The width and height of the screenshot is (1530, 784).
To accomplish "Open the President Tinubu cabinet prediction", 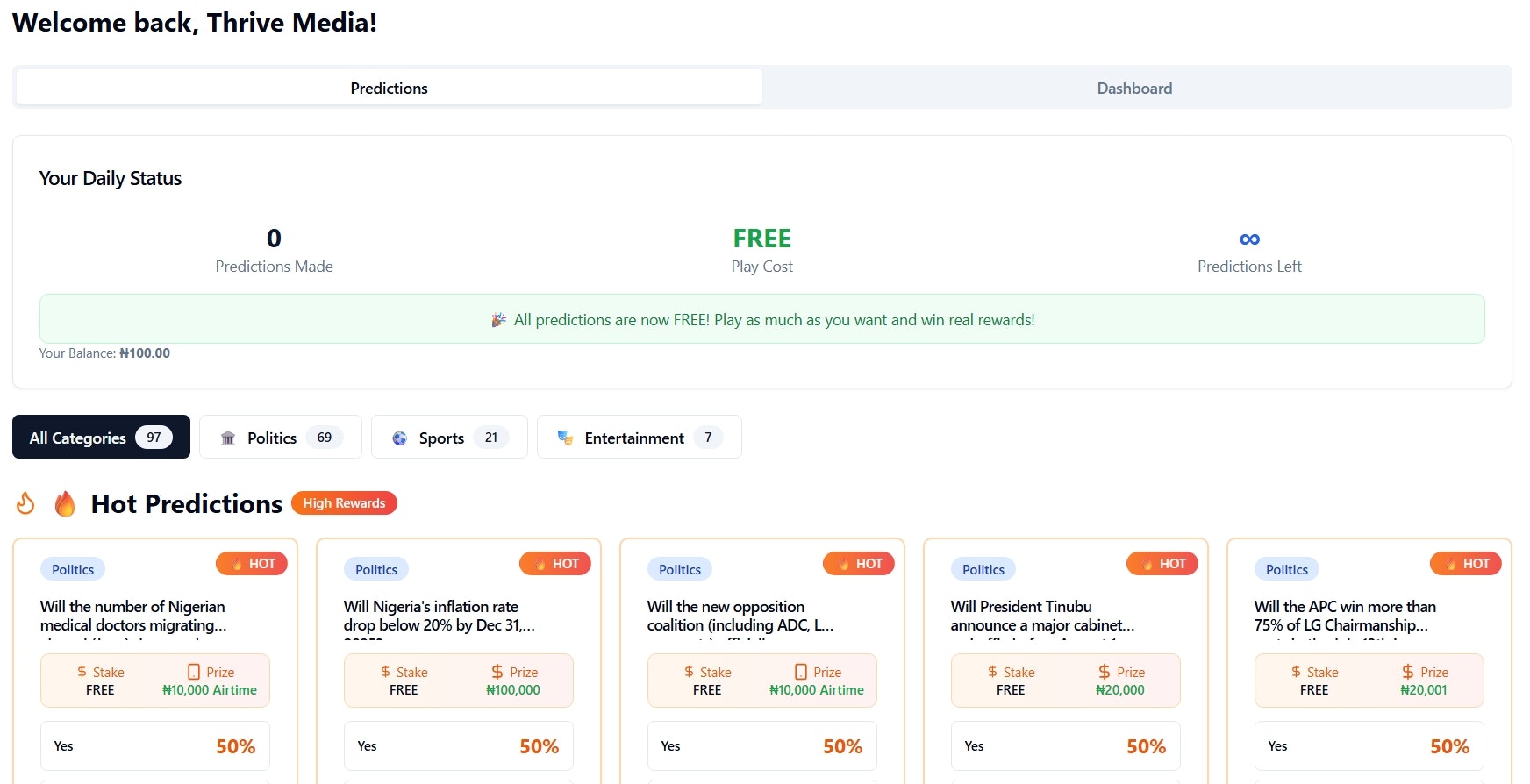I will coord(1042,616).
